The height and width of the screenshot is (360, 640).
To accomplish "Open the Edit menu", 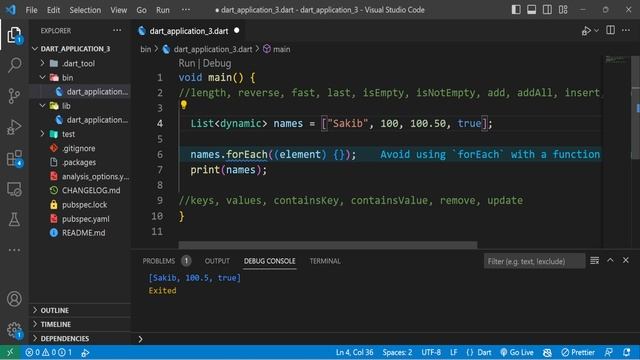I will pos(53,10).
